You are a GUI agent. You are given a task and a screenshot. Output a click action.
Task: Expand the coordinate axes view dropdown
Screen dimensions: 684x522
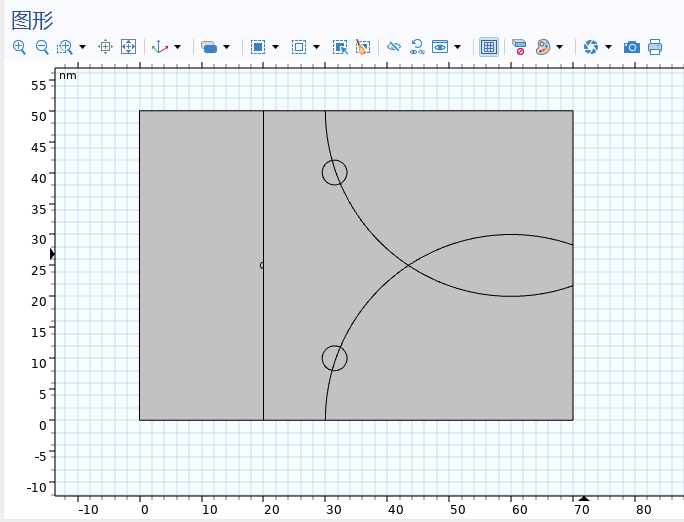[x=178, y=47]
